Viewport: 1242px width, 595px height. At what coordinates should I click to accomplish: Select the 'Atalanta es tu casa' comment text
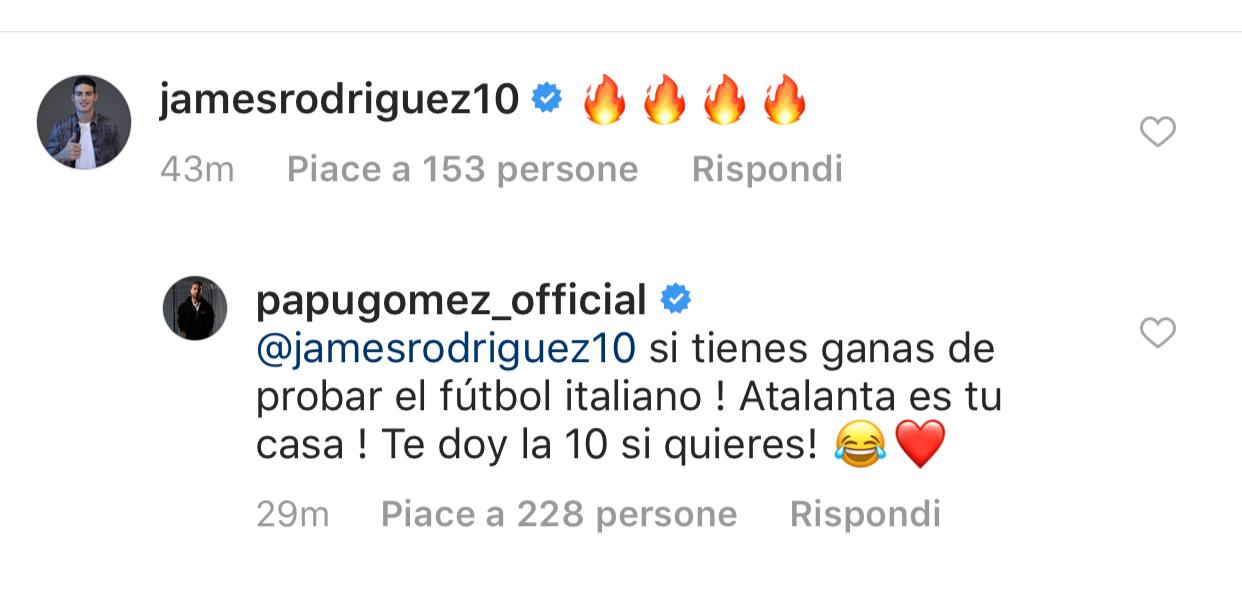tap(629, 397)
